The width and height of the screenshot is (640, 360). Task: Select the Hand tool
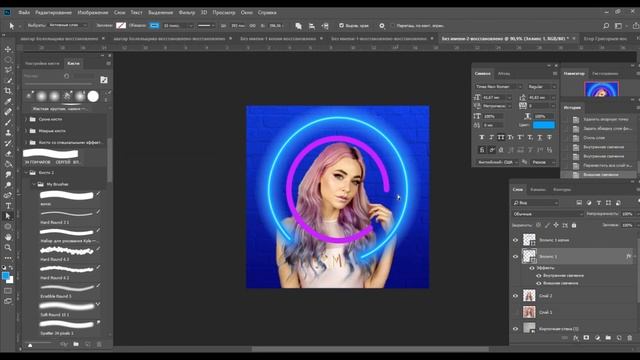point(8,237)
